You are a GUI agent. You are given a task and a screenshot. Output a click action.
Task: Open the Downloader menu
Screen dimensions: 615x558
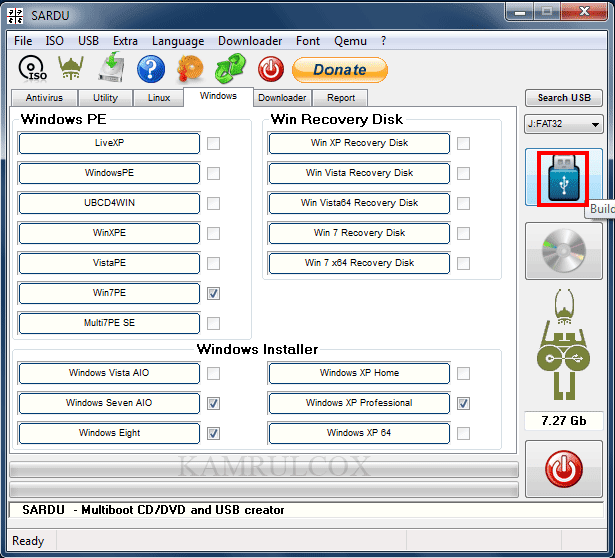pyautogui.click(x=250, y=41)
